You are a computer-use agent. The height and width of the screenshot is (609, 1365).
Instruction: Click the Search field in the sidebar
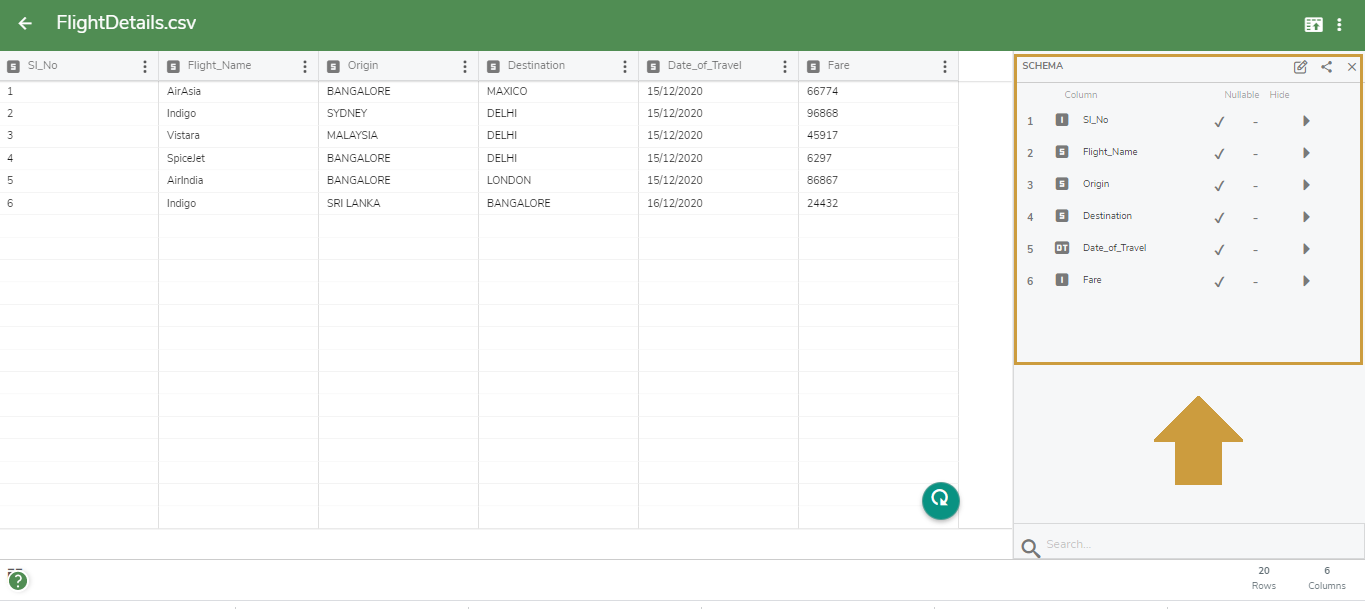[x=1150, y=543]
